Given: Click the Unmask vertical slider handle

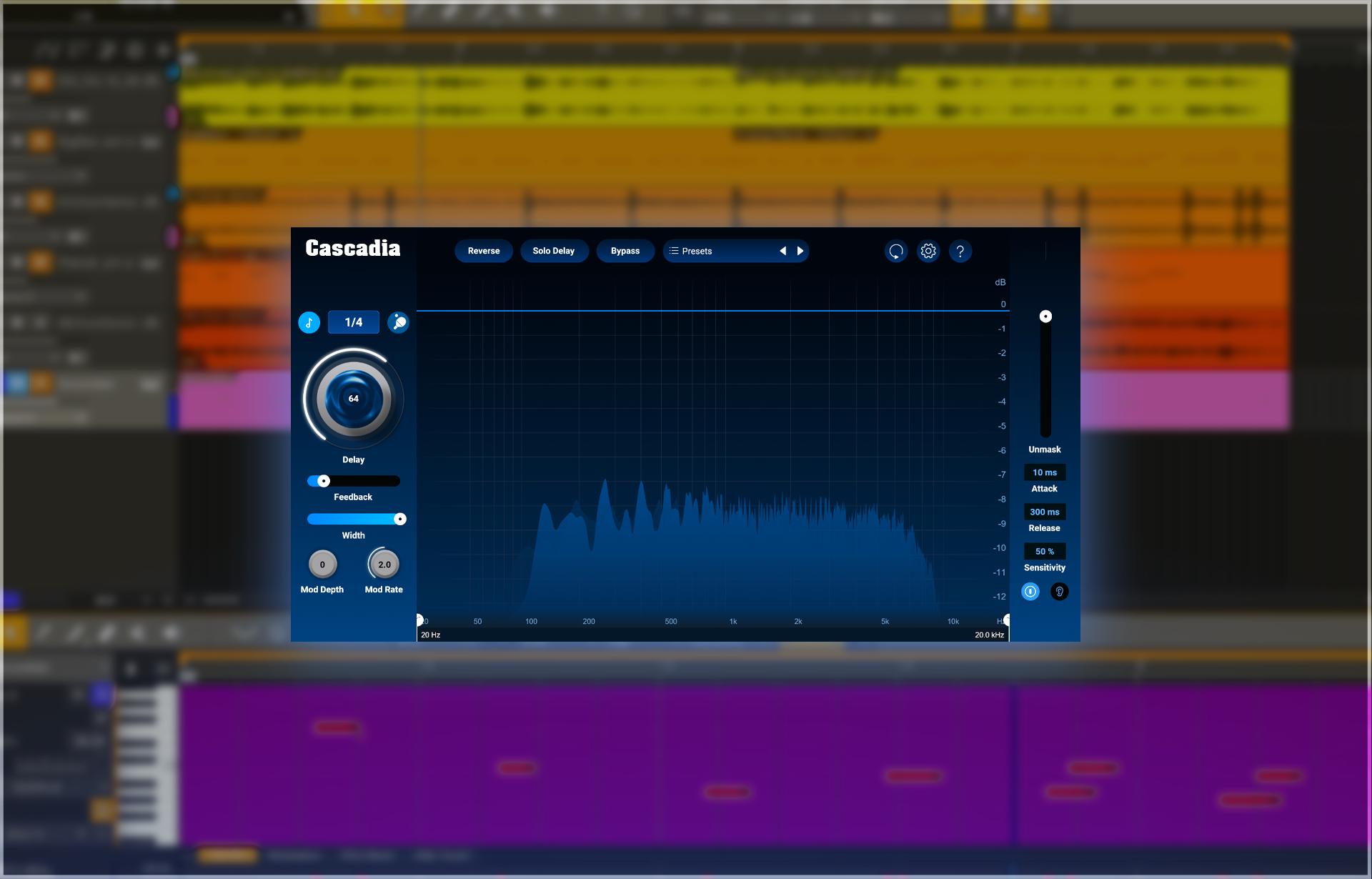Looking at the screenshot, I should click(x=1045, y=316).
